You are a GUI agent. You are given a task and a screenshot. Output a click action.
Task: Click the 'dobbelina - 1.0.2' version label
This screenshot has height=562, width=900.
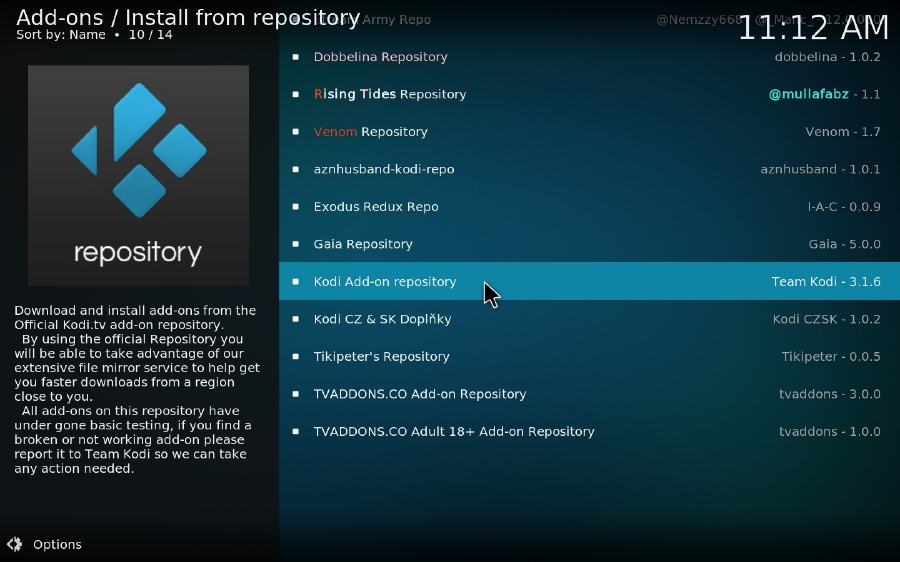click(827, 57)
